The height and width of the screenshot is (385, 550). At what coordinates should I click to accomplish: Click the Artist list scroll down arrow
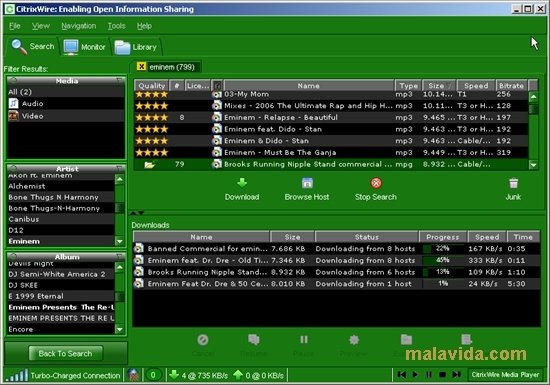pyautogui.click(x=120, y=241)
